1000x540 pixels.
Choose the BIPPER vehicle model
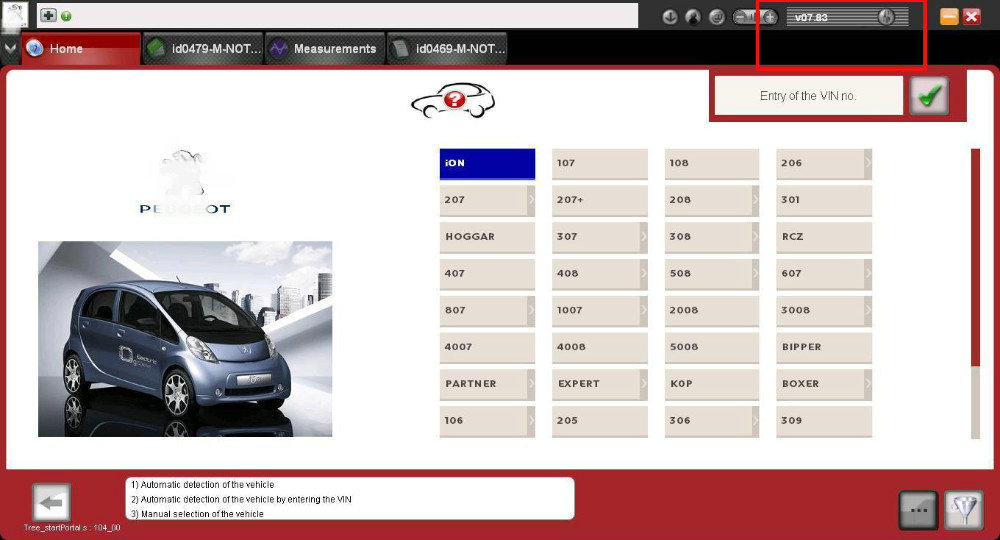tap(823, 347)
